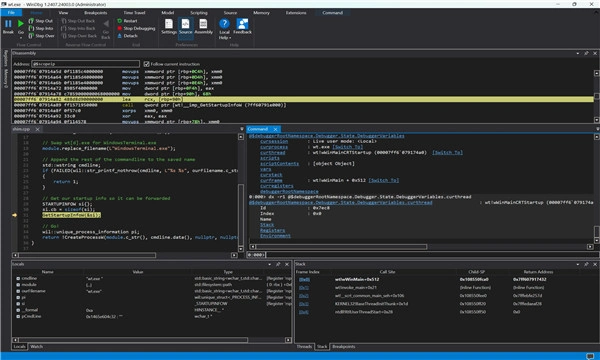
Task: Pin the Locals panel
Action: point(278,264)
